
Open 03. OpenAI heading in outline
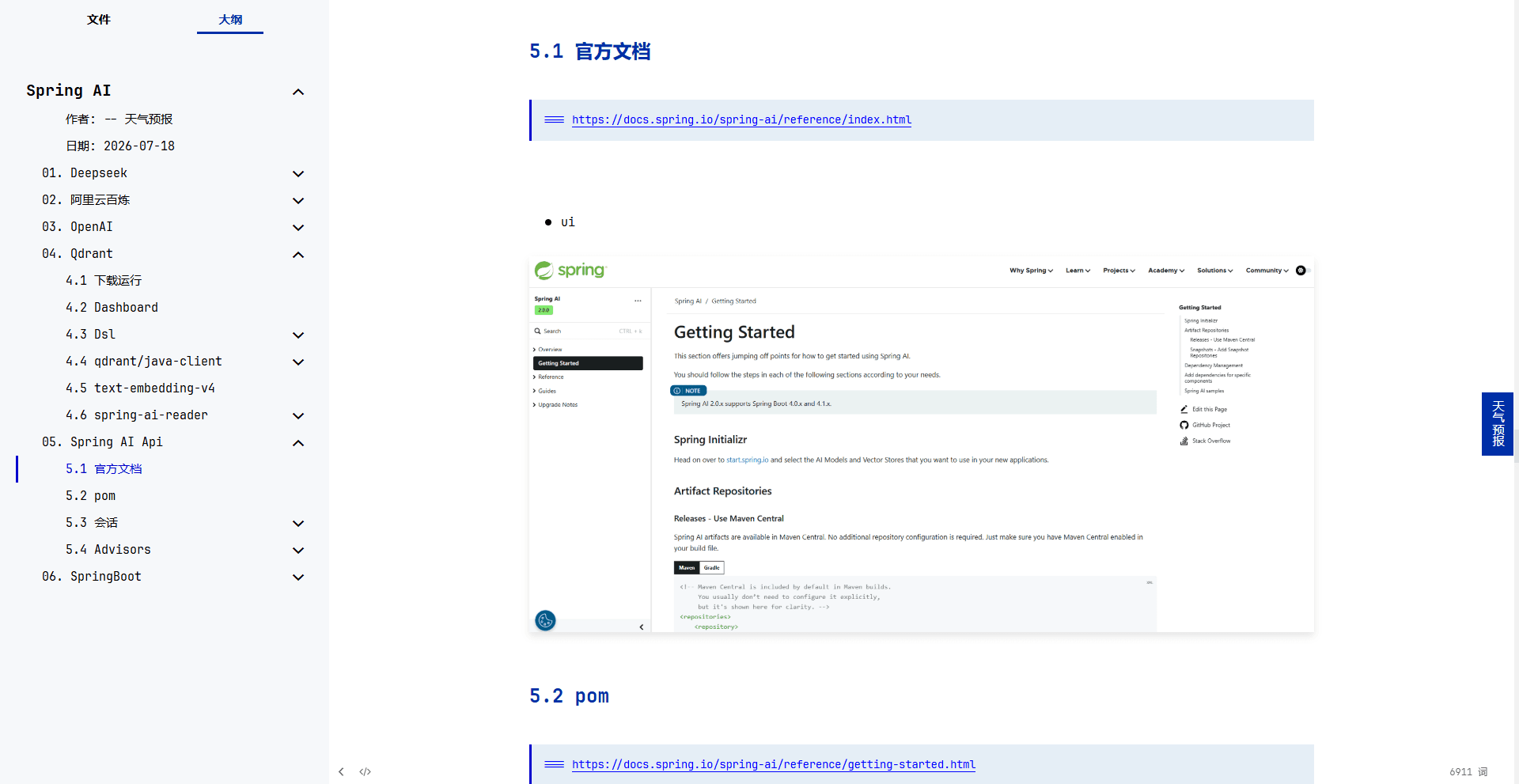78,227
